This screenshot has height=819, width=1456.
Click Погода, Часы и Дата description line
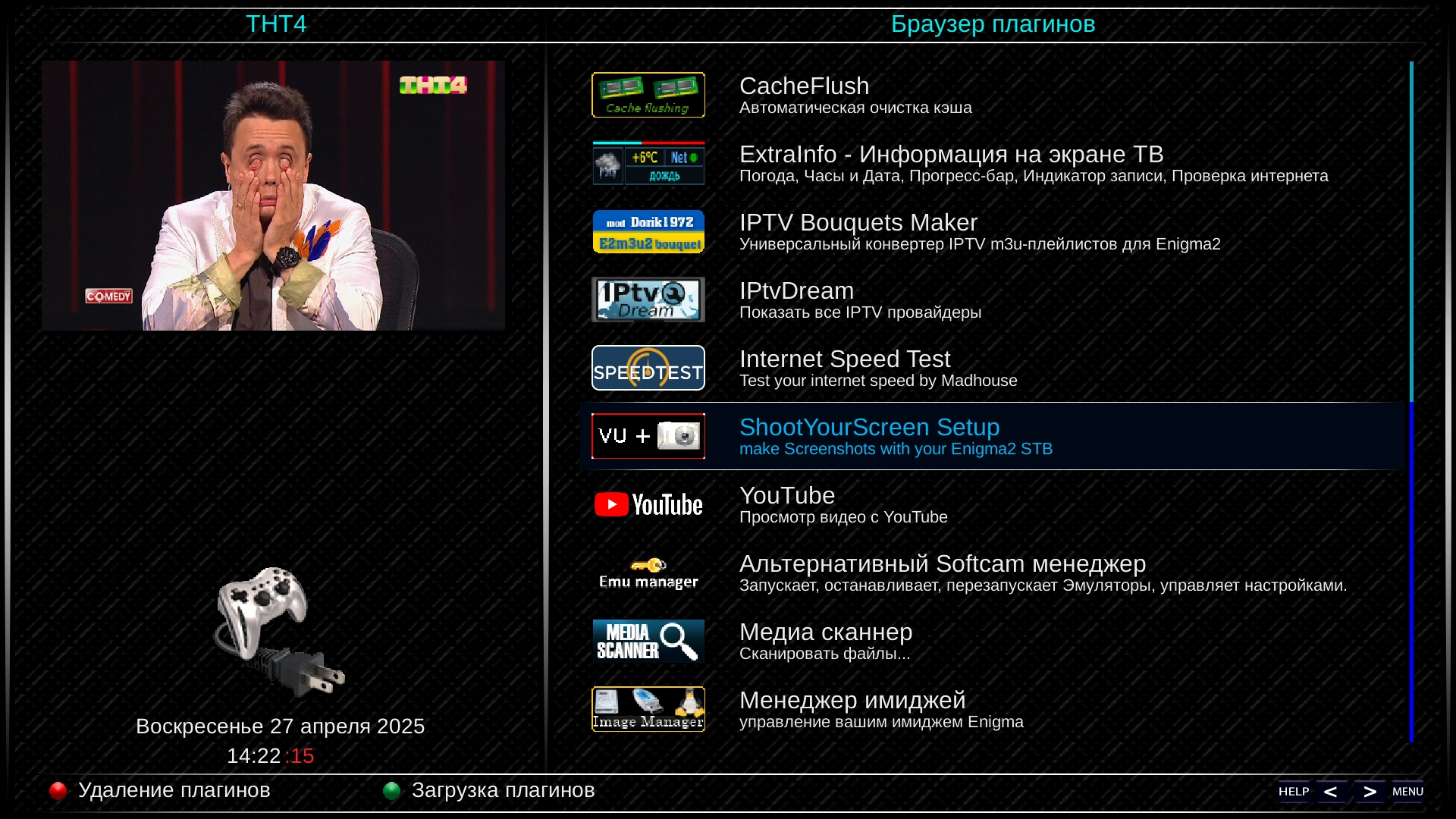(1034, 176)
